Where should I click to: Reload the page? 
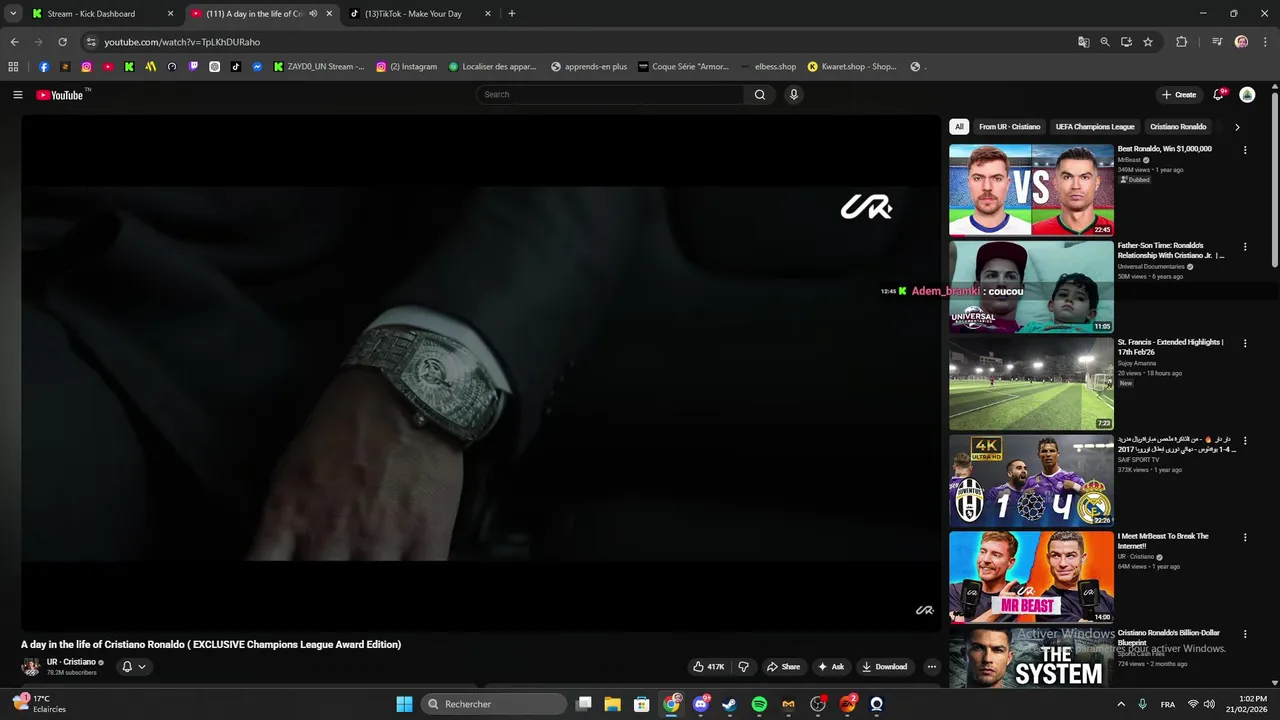tap(62, 42)
